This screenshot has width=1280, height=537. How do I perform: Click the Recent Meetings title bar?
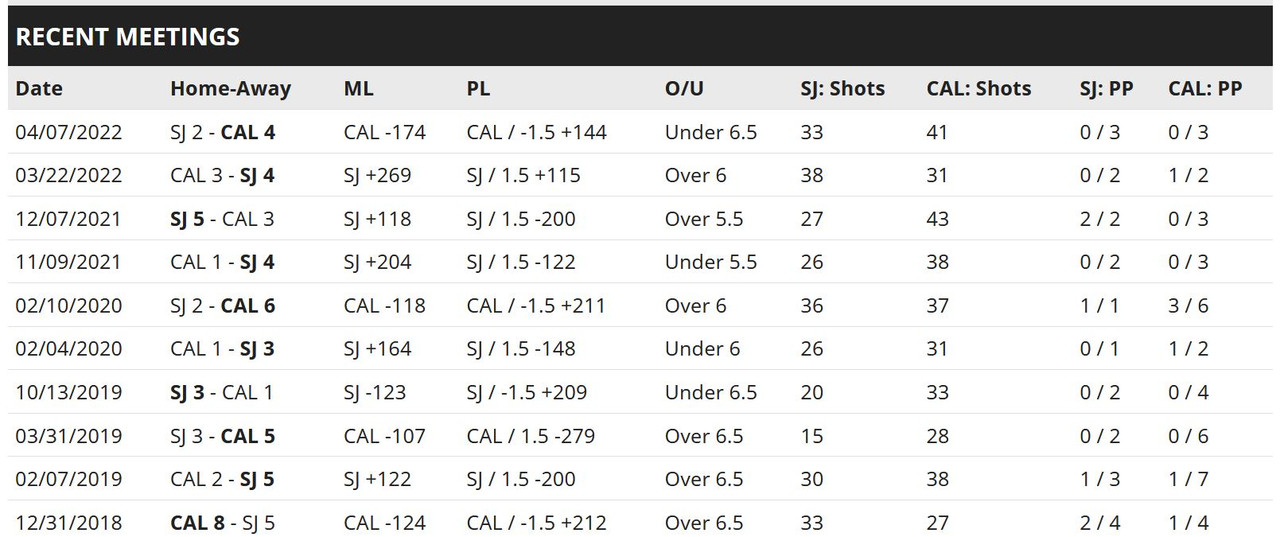pyautogui.click(x=640, y=37)
